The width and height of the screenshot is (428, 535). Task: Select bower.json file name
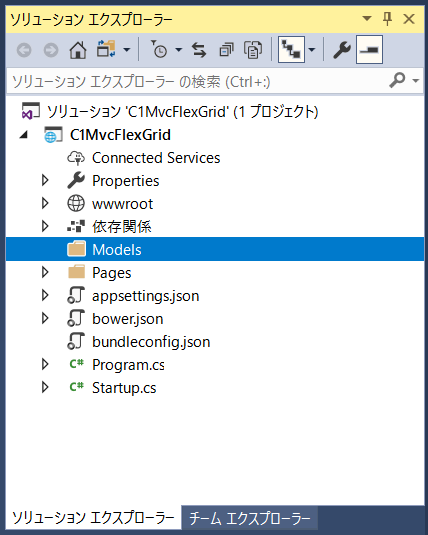tap(128, 319)
